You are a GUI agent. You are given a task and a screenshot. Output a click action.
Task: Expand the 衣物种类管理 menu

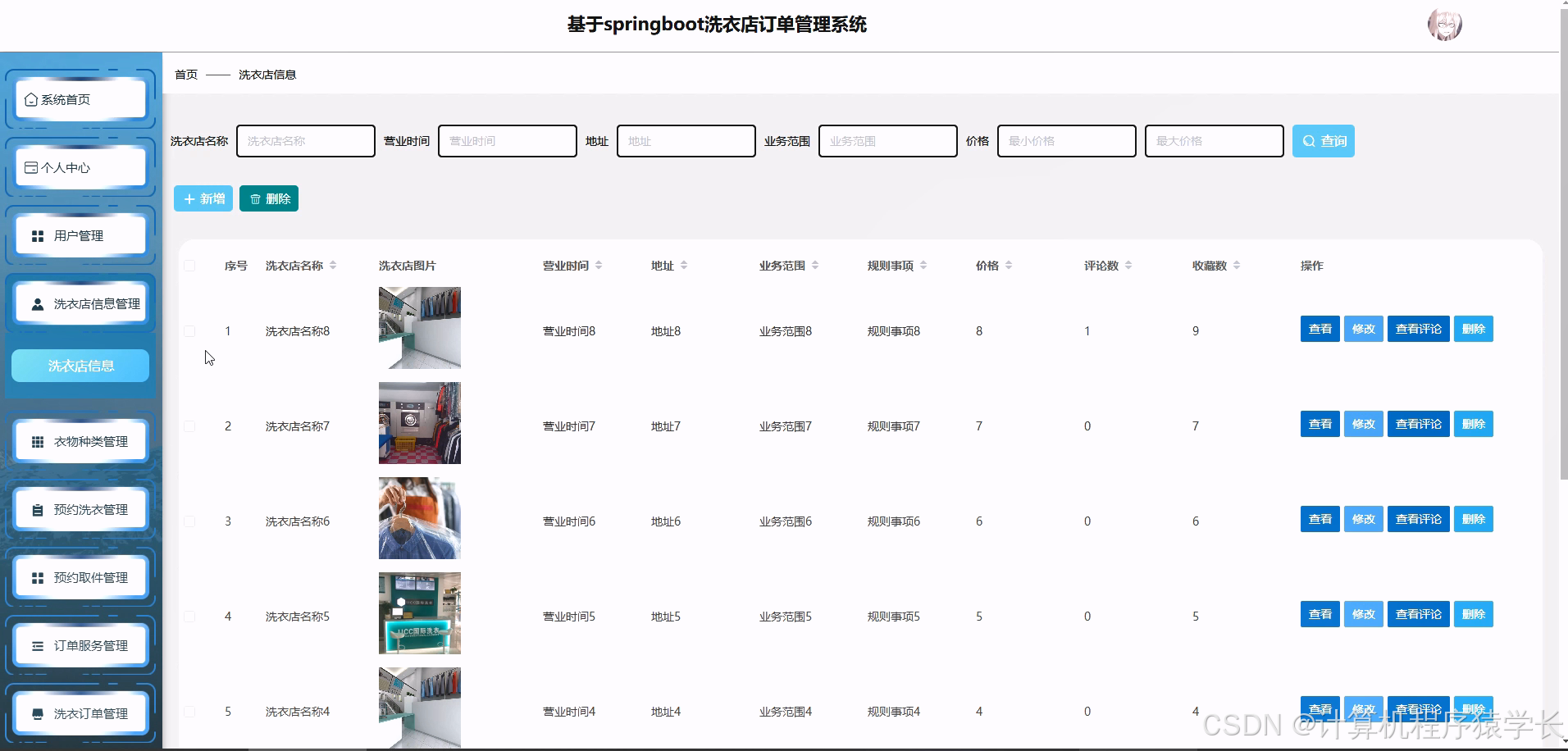80,442
